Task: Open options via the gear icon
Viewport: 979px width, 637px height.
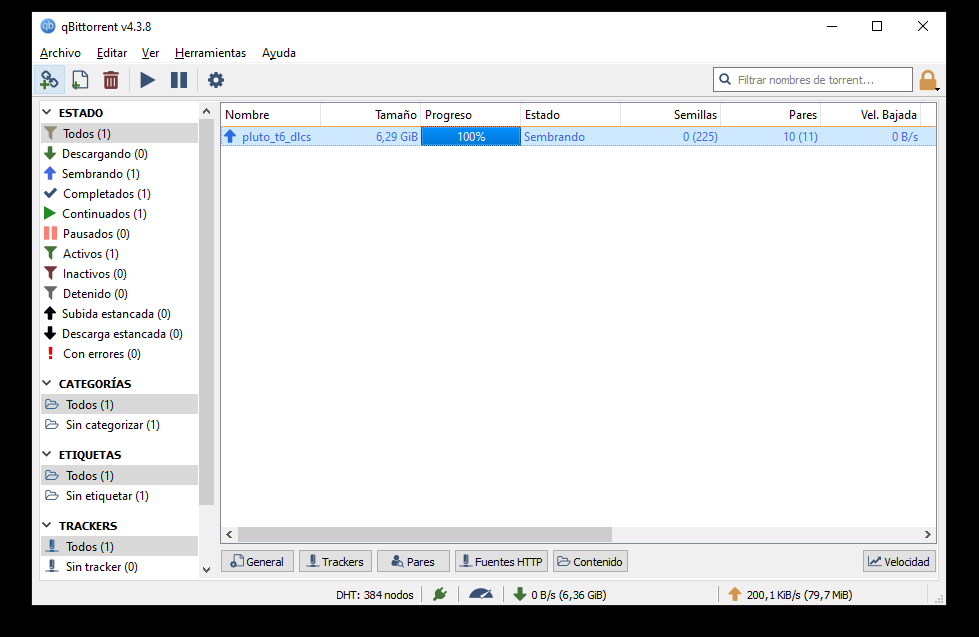Action: tap(215, 80)
